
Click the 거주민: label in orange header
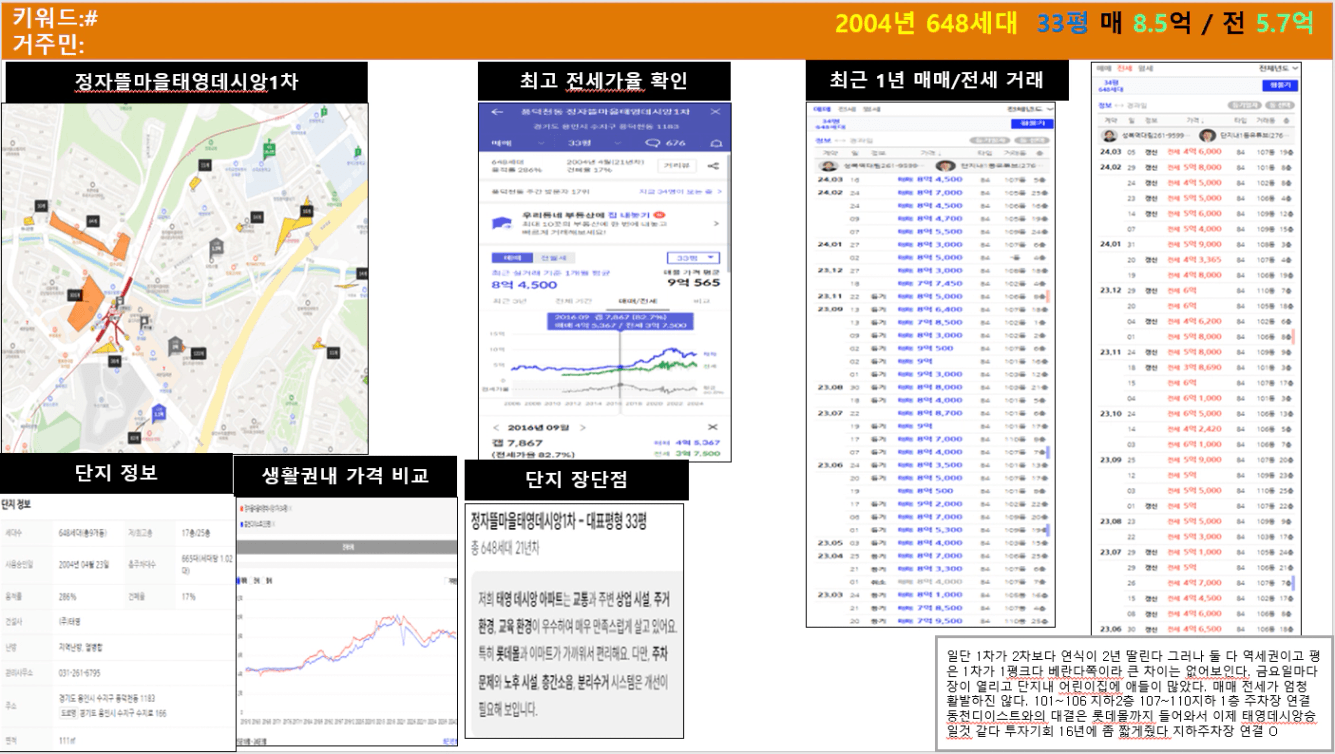pos(48,45)
